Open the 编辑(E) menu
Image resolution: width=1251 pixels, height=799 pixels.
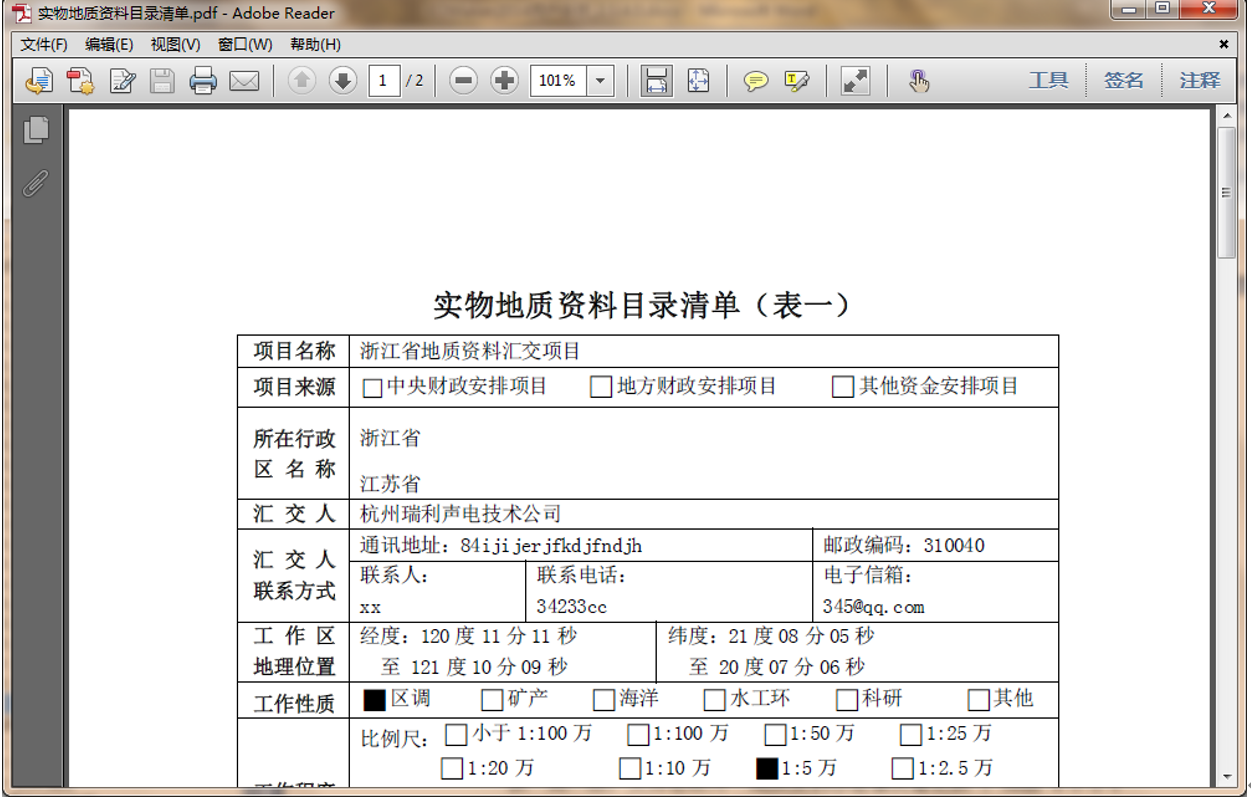point(109,44)
